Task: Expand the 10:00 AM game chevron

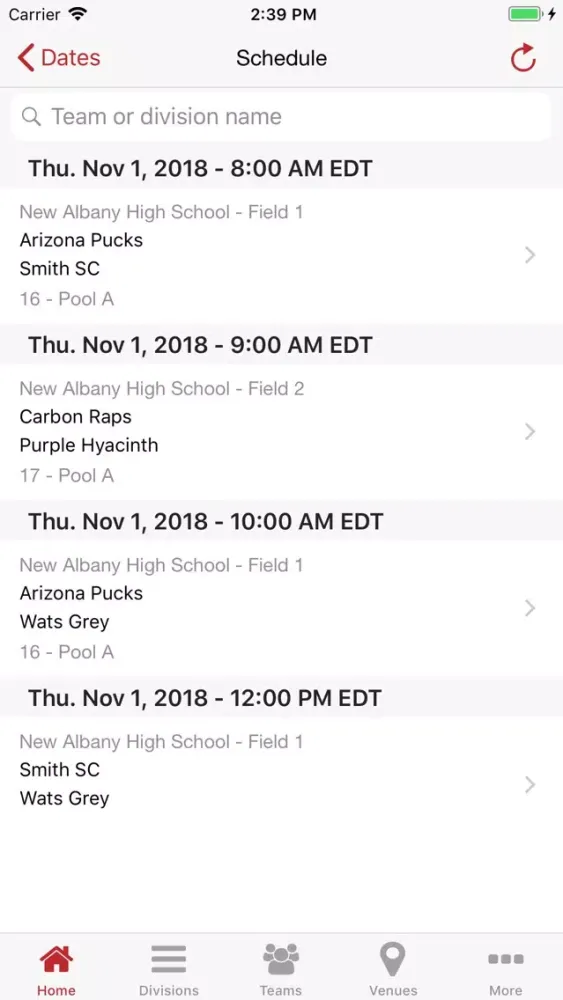Action: [x=530, y=608]
